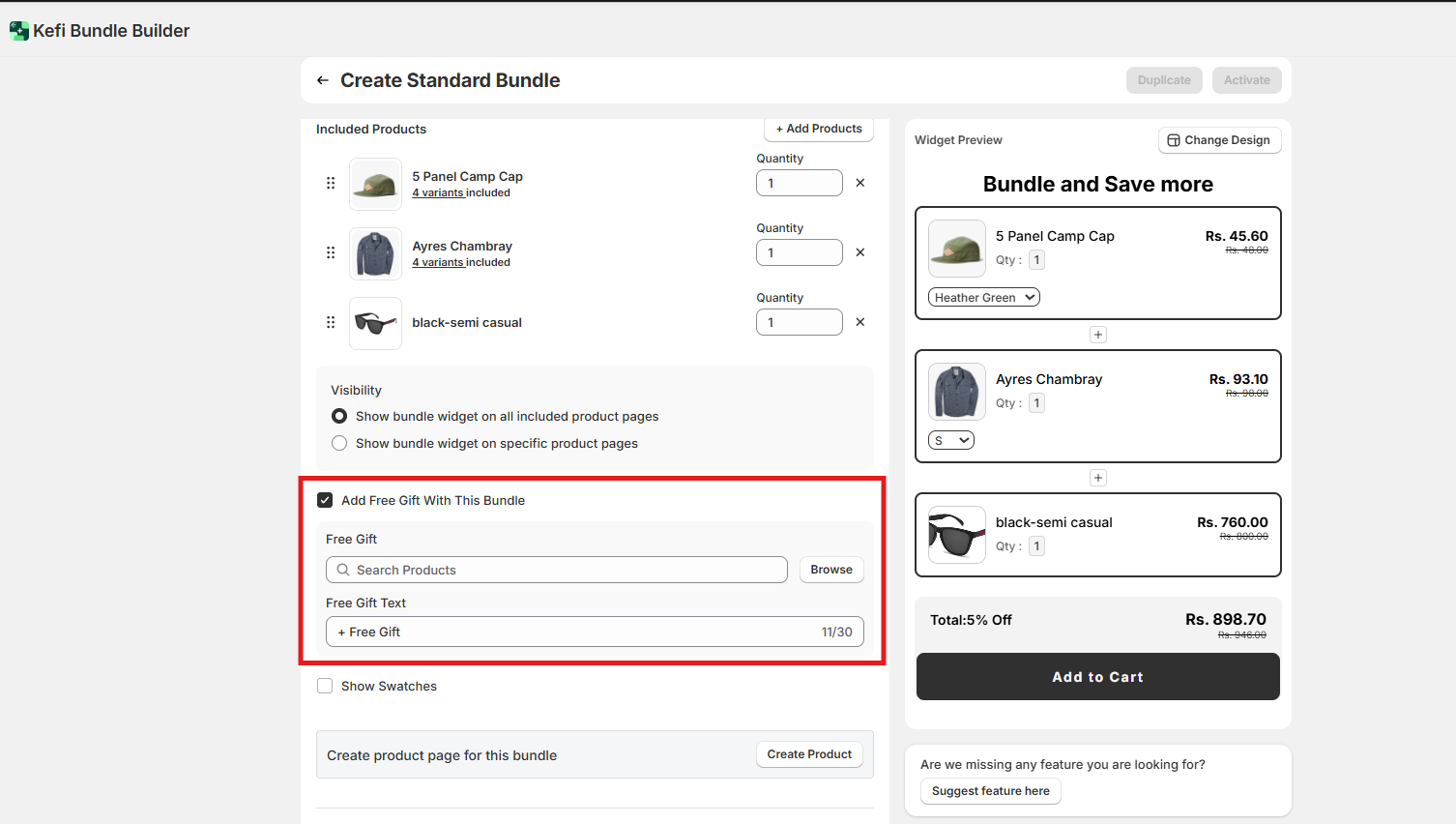1456x824 pixels.
Task: Click the Change Design button
Action: point(1219,140)
